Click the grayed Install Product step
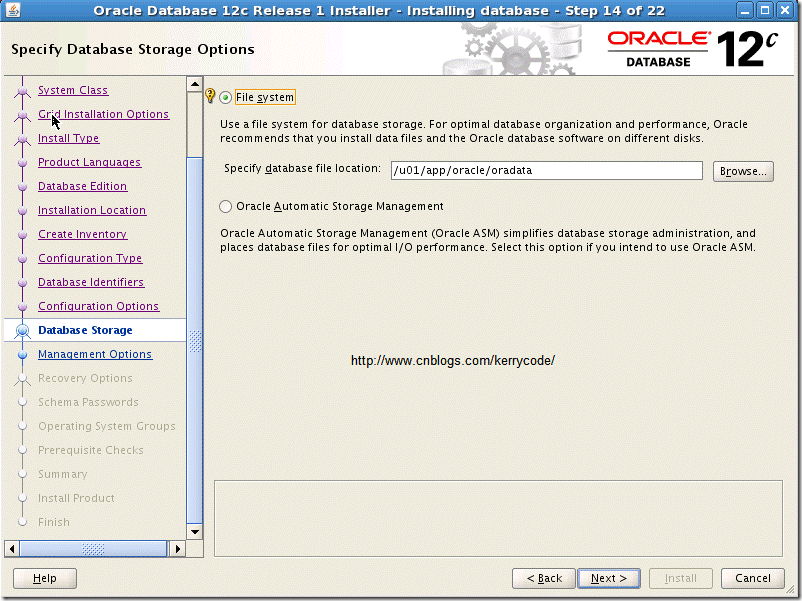The image size is (802, 601). [x=76, y=499]
